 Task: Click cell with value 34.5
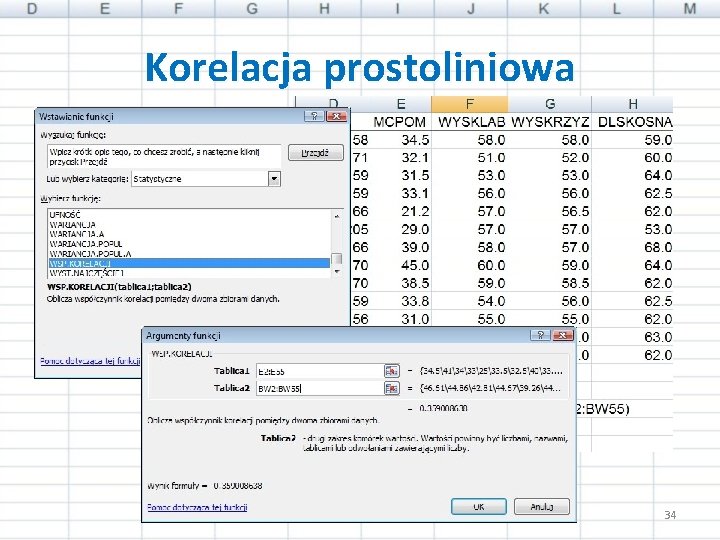point(401,140)
